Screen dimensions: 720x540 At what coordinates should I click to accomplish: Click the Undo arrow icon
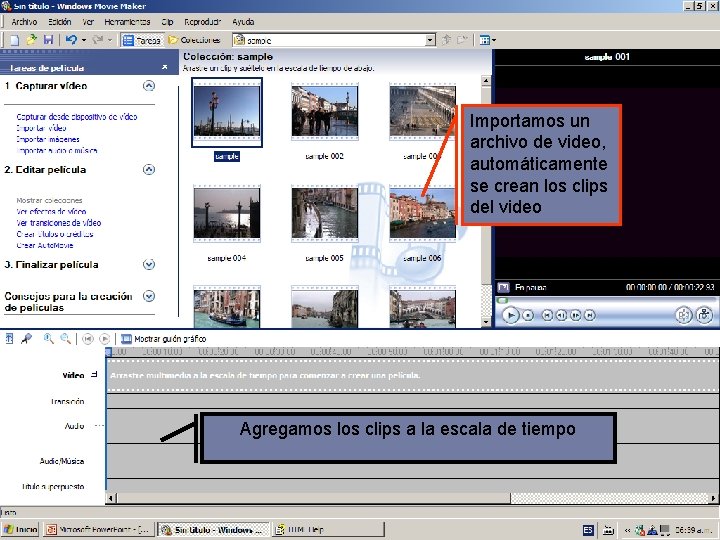(x=71, y=40)
